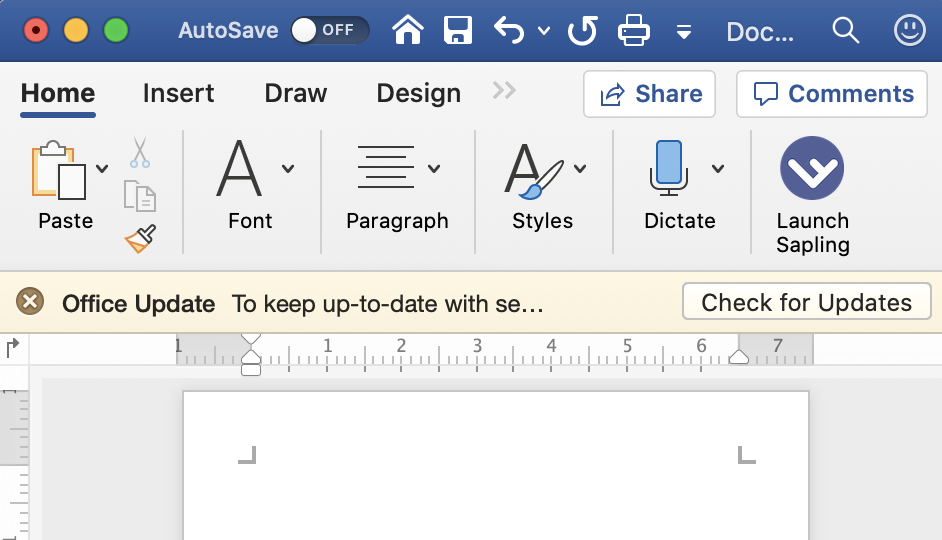Expand the Font dropdown arrow
The width and height of the screenshot is (942, 540).
(288, 169)
